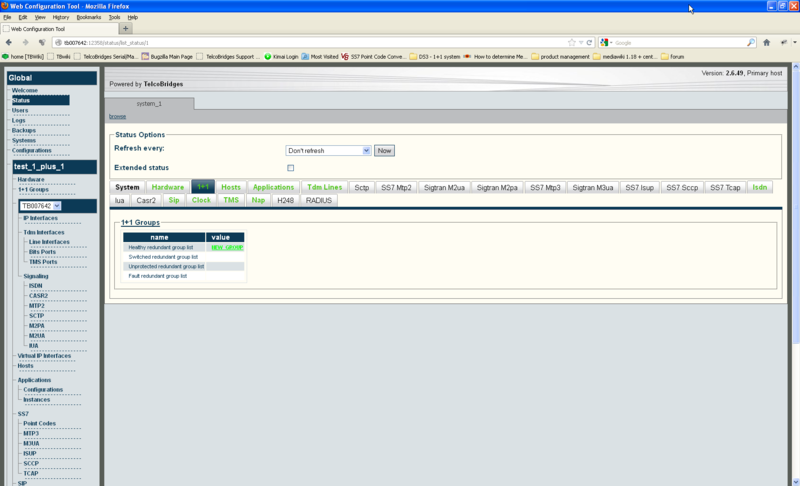Open Backups in the Global menu

(23, 131)
